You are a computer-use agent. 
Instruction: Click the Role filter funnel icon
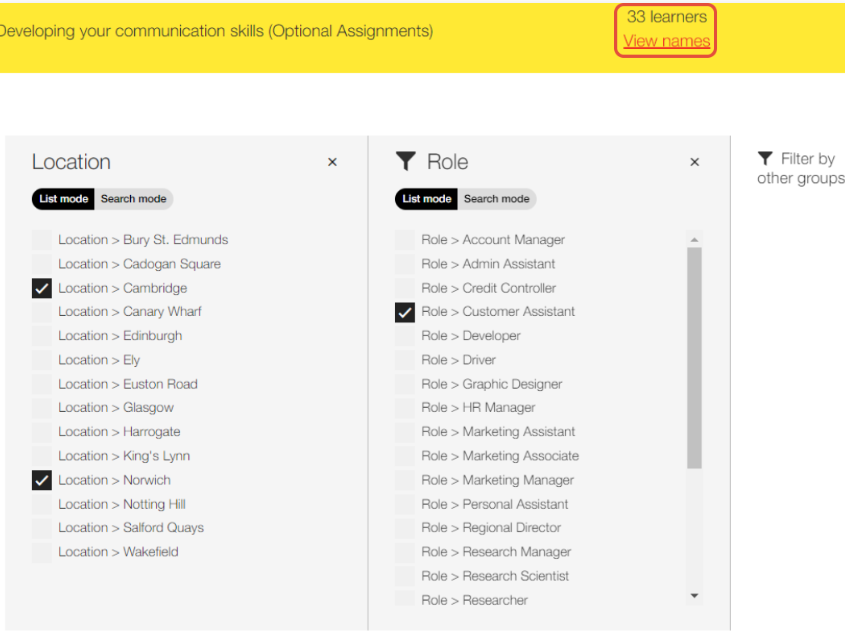406,161
